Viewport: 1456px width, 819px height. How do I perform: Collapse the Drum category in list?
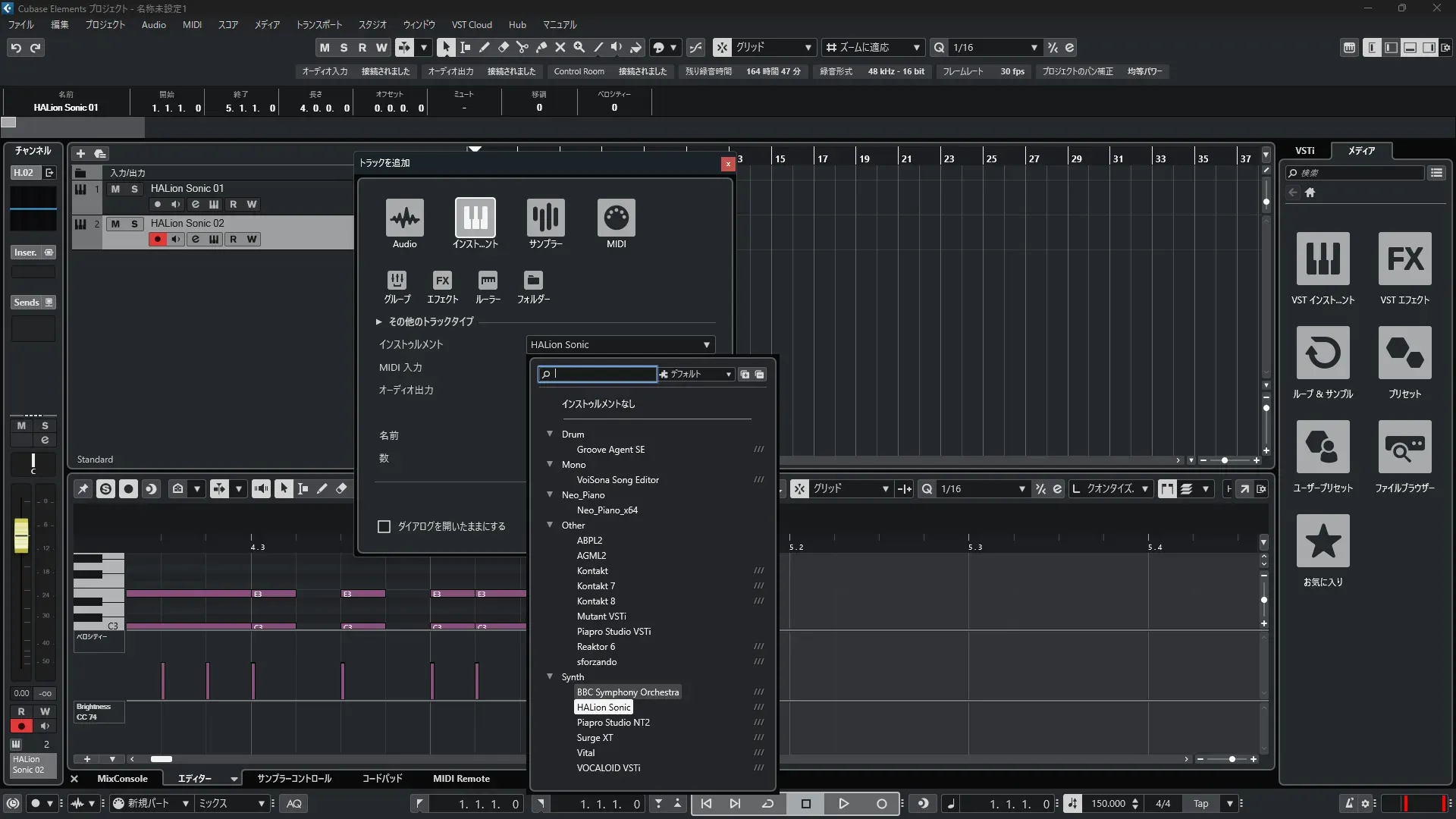click(550, 435)
